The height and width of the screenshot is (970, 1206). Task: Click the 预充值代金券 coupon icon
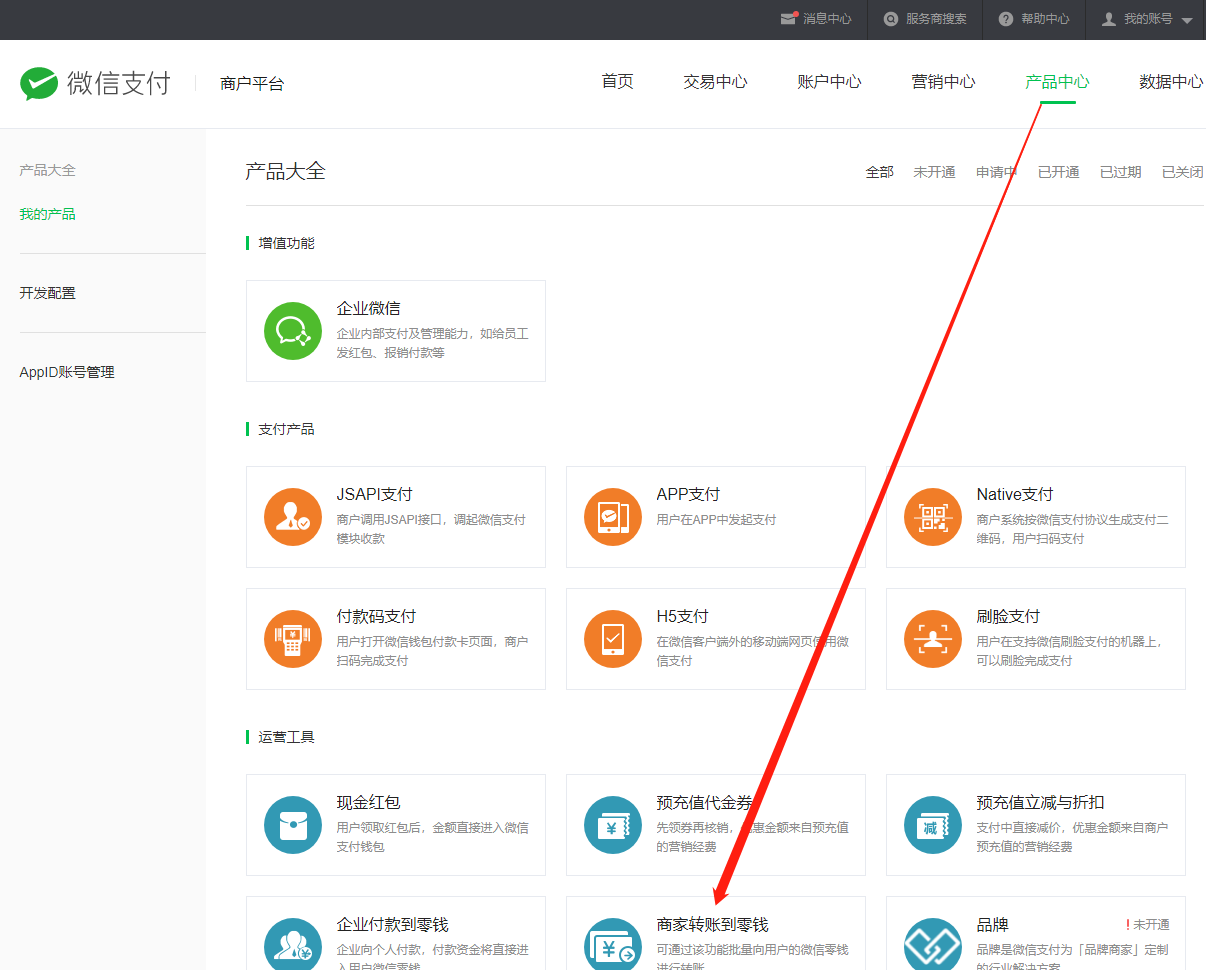point(613,825)
